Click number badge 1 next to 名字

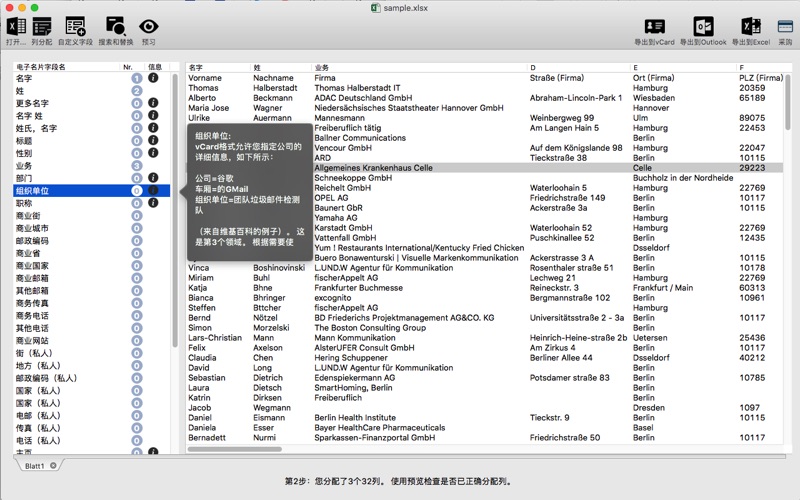coord(137,78)
